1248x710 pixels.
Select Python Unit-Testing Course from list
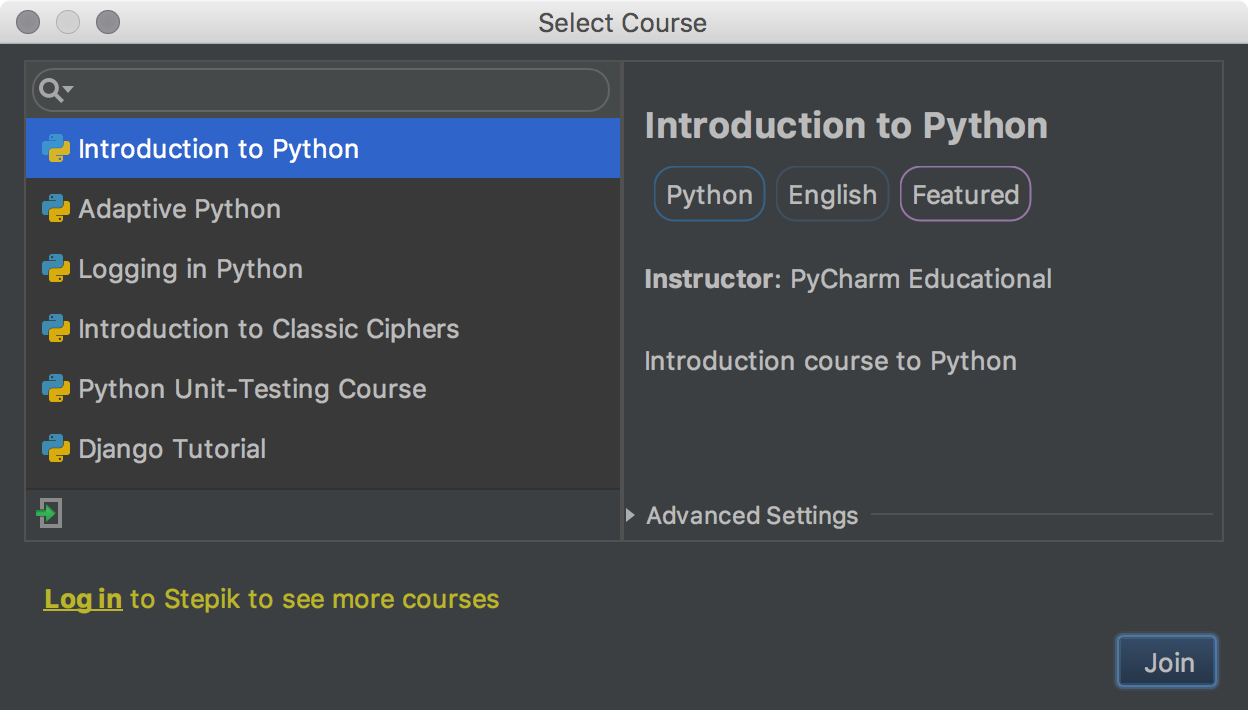point(323,389)
